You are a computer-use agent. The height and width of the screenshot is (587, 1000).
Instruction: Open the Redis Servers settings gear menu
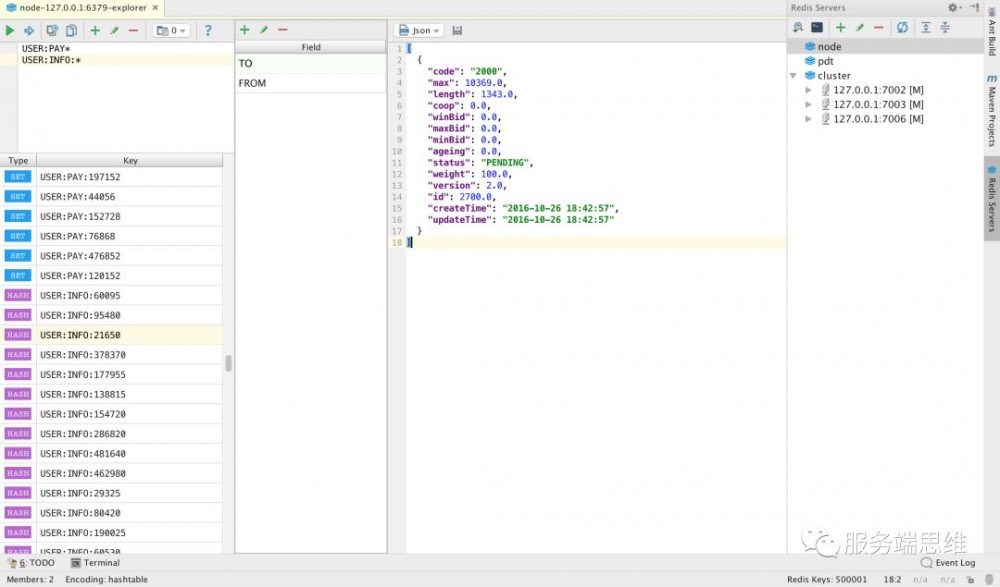coord(952,7)
